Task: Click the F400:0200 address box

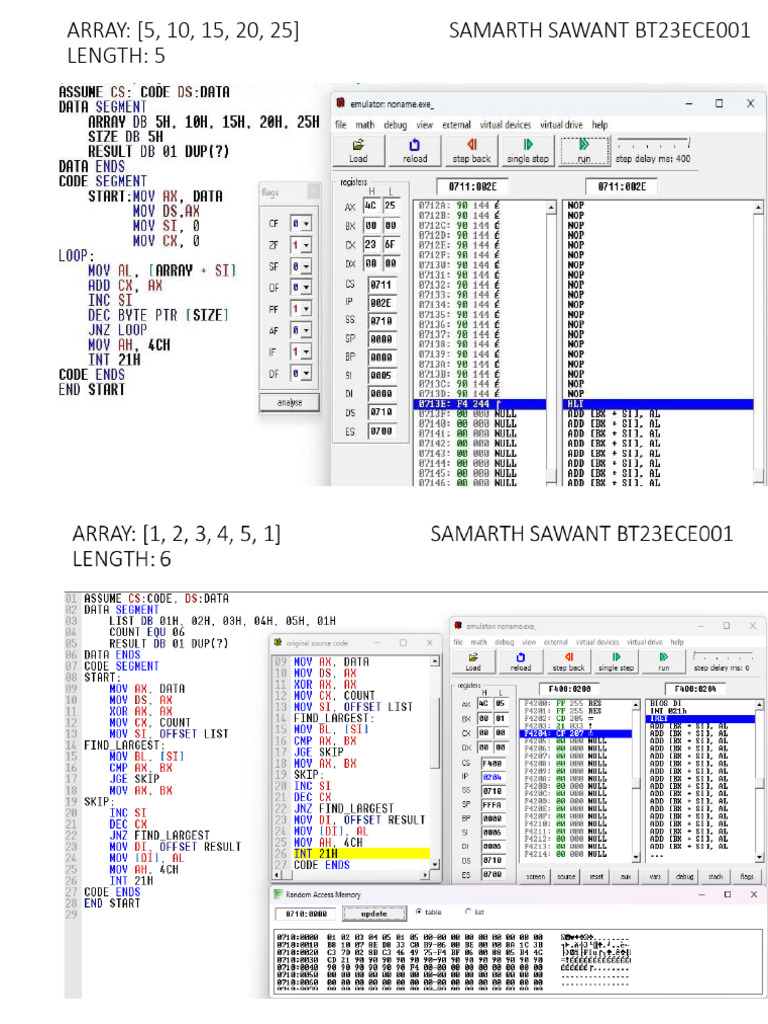Action: coord(570,688)
